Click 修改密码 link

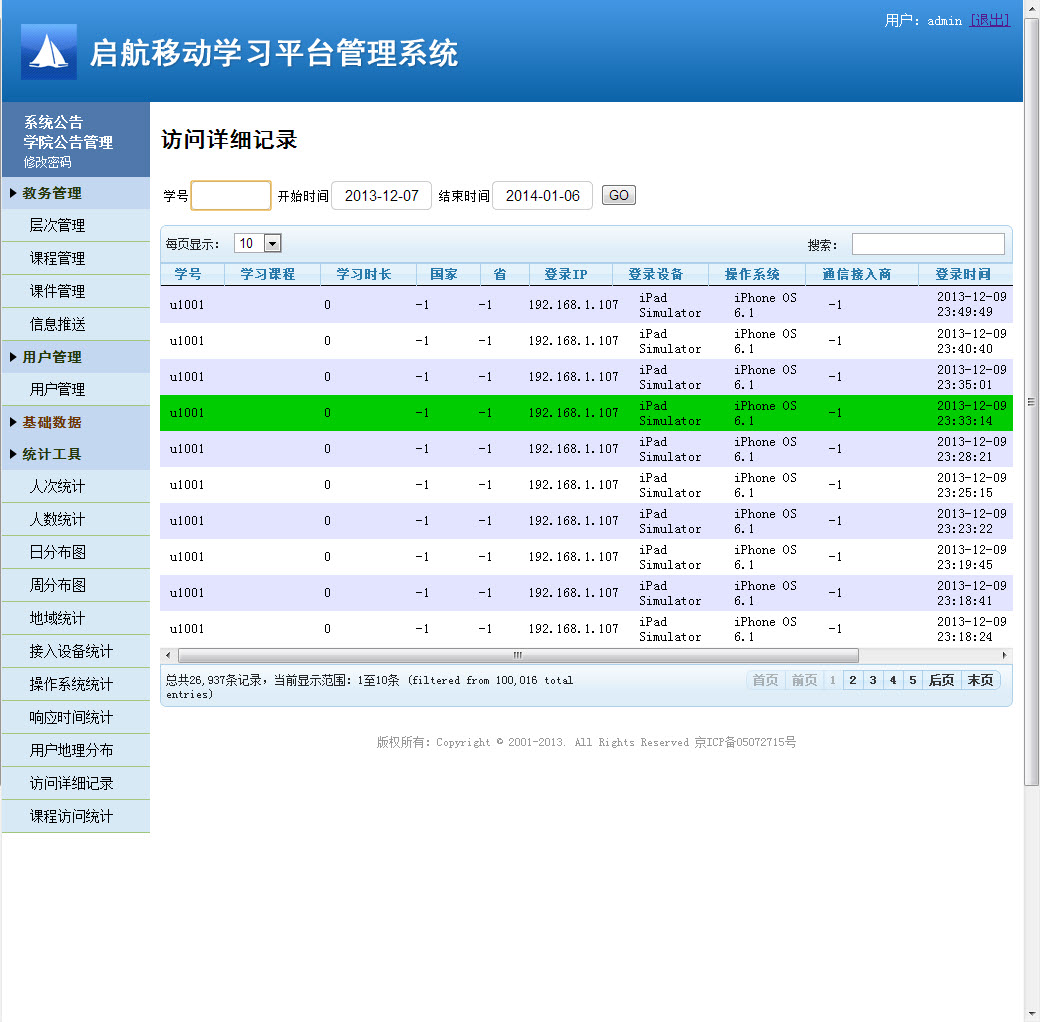pos(47,162)
